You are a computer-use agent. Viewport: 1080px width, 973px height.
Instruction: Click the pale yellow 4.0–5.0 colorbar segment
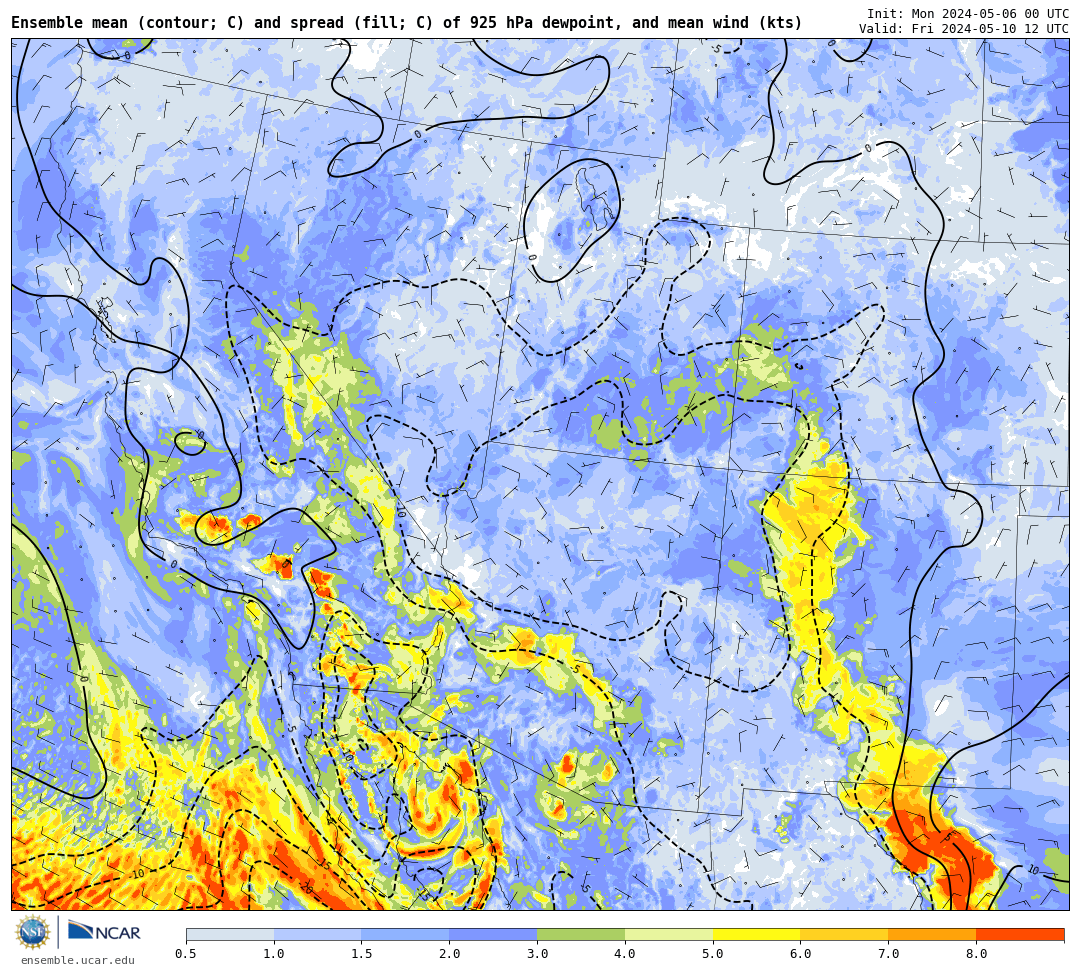(x=669, y=934)
